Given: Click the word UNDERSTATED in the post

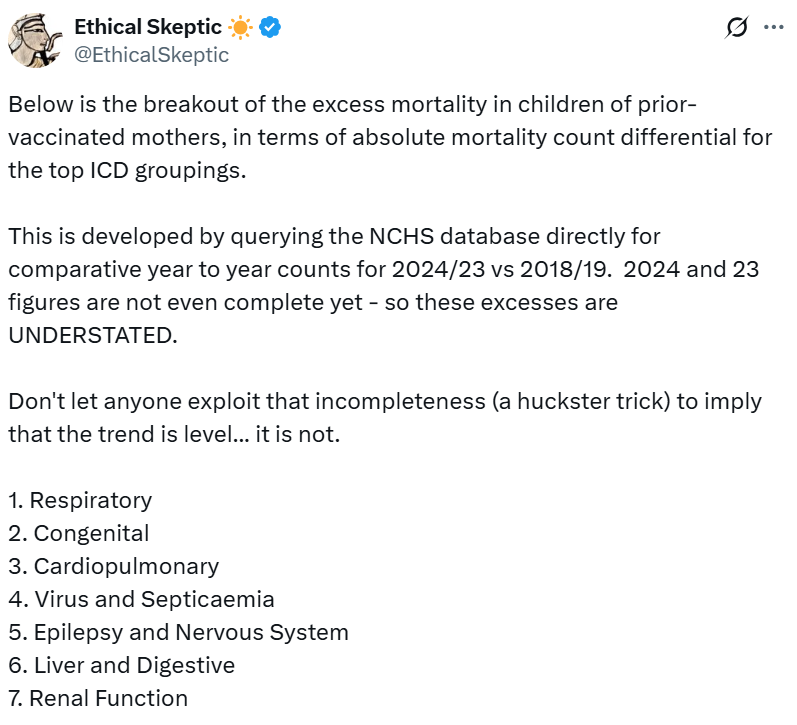Looking at the screenshot, I should 92,335.
